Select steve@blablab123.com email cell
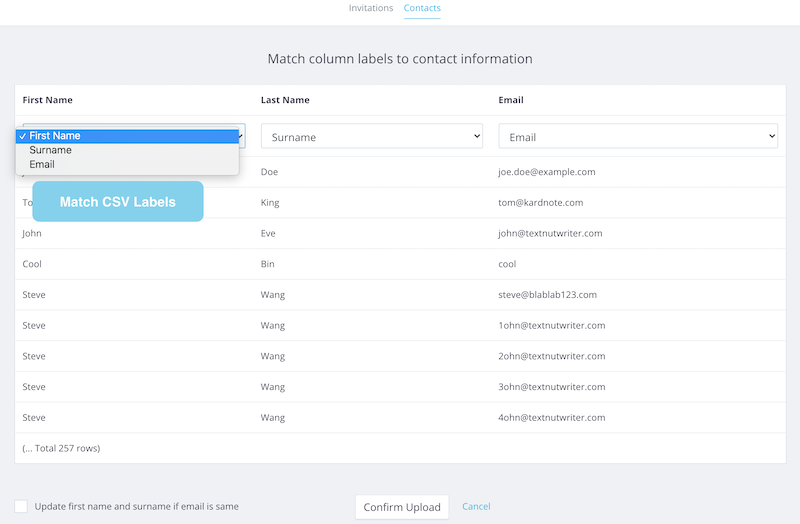800x524 pixels. coord(547,294)
